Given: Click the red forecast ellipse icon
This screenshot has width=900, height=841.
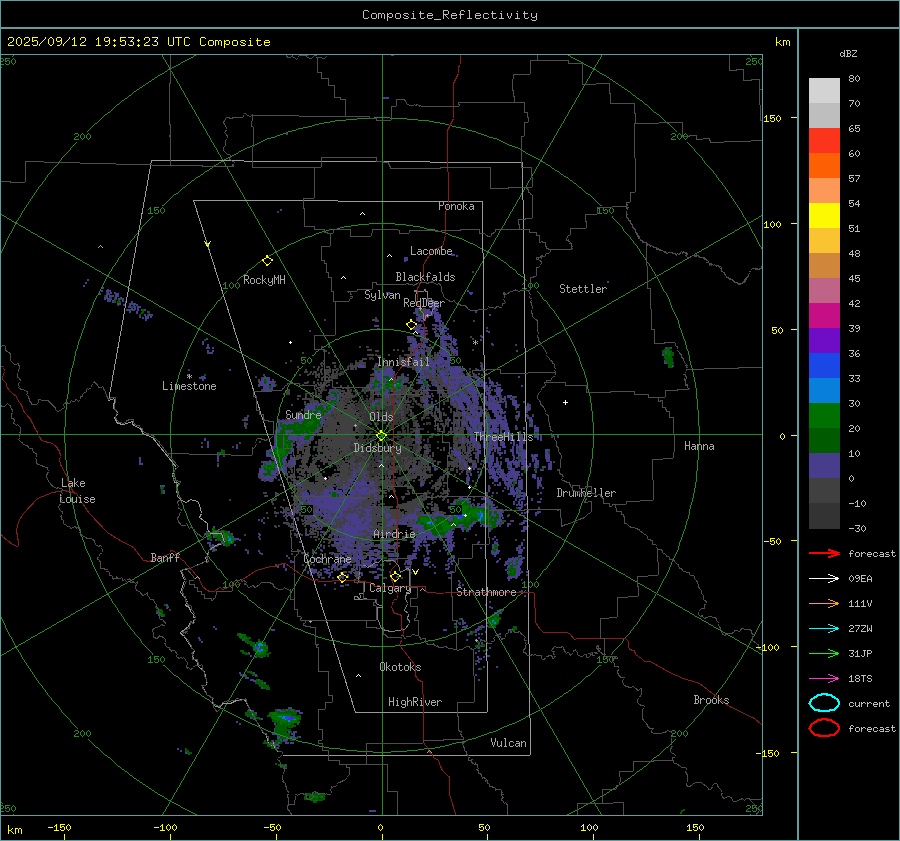Looking at the screenshot, I should [x=824, y=728].
